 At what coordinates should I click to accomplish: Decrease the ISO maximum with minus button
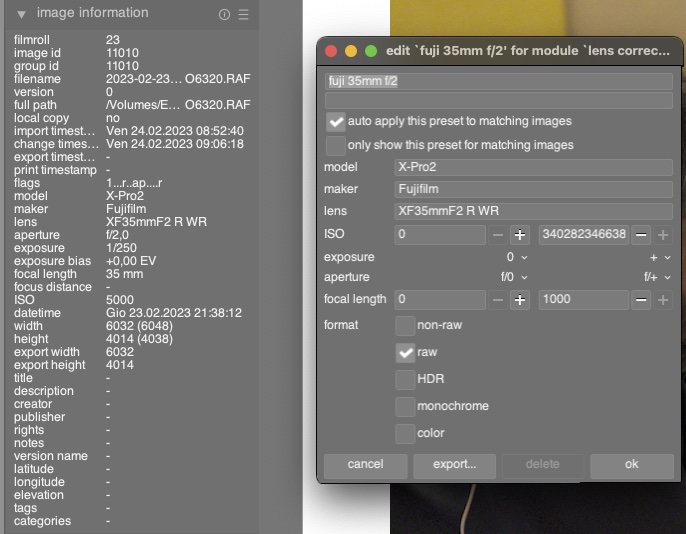(641, 235)
